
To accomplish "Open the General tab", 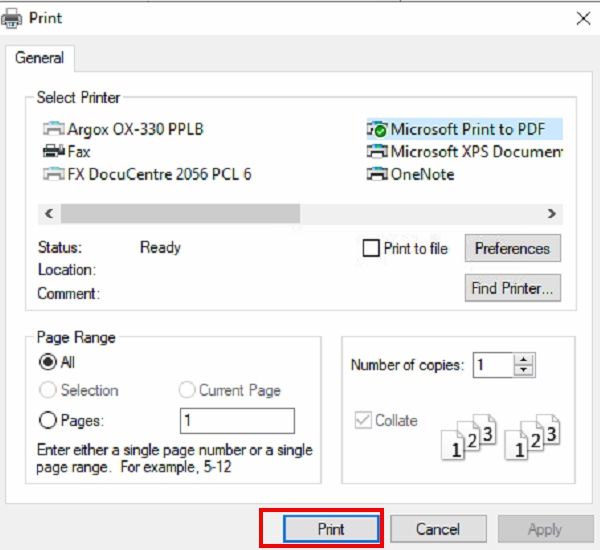I will pyautogui.click(x=39, y=58).
